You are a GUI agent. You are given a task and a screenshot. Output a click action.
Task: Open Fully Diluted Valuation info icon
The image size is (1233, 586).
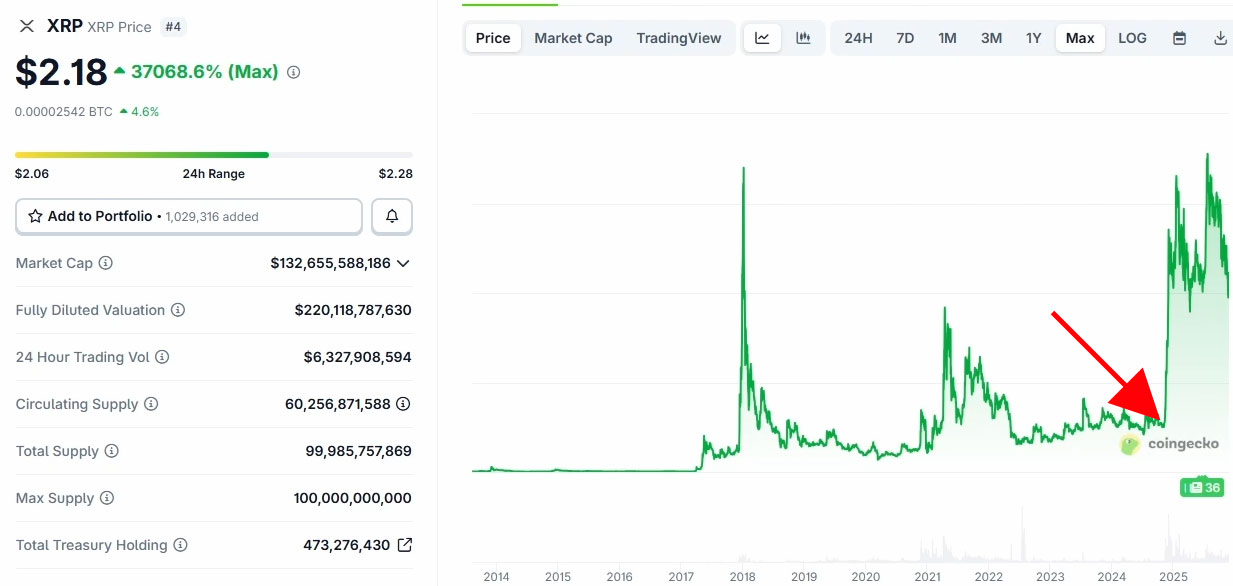tap(178, 310)
